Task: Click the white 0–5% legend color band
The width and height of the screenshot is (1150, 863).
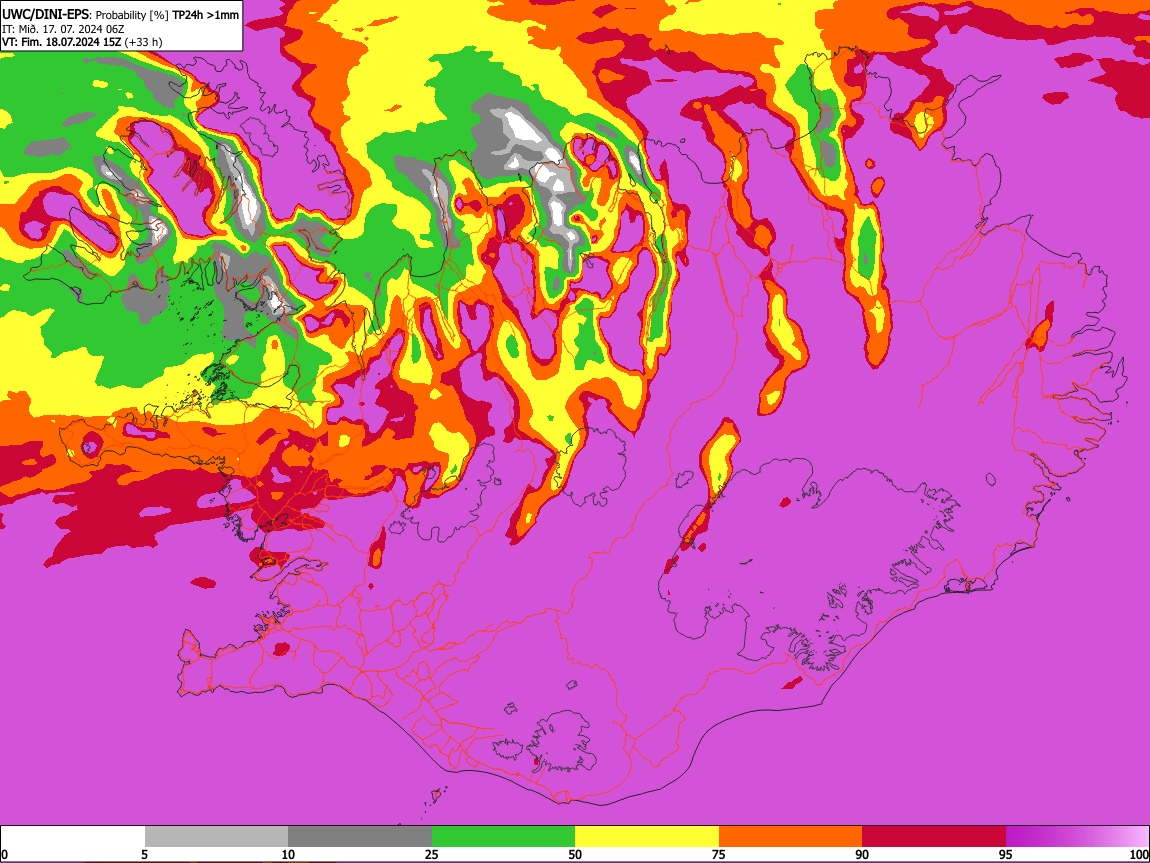Action: click(x=73, y=837)
